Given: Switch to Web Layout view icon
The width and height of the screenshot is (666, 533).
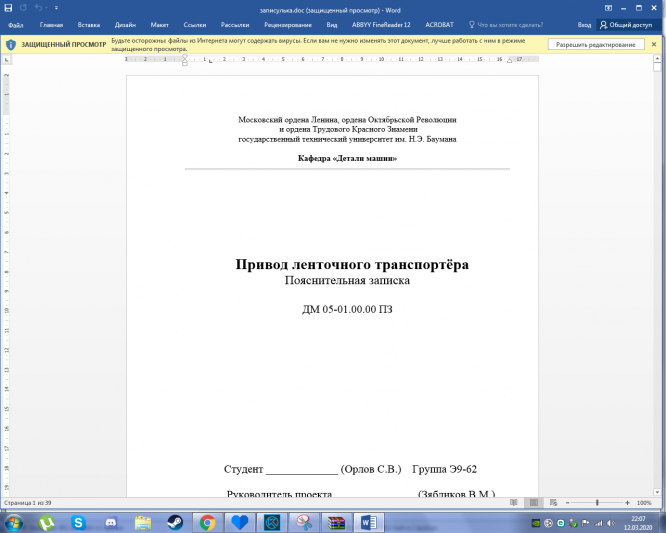Looking at the screenshot, I should 553,503.
